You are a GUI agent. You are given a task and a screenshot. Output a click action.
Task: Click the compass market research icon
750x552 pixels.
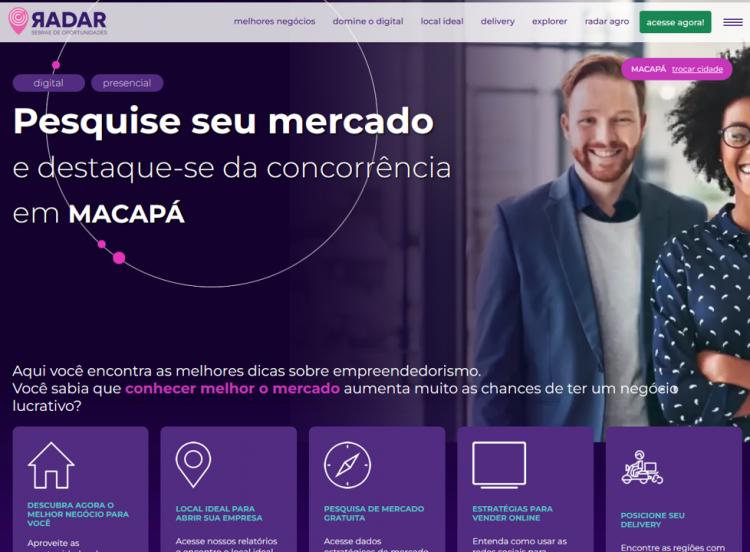point(347,465)
